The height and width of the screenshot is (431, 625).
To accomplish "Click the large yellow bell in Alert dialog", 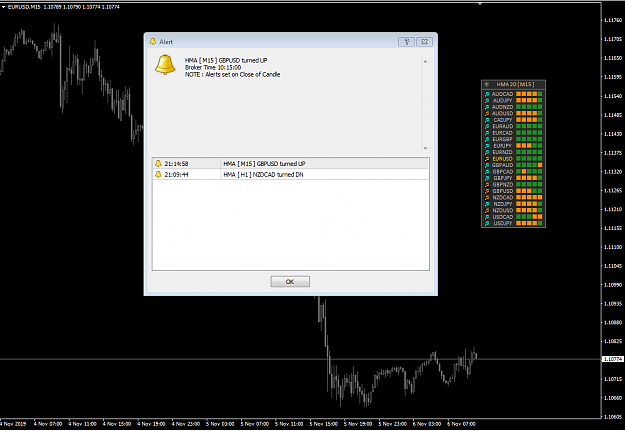I will coord(165,65).
